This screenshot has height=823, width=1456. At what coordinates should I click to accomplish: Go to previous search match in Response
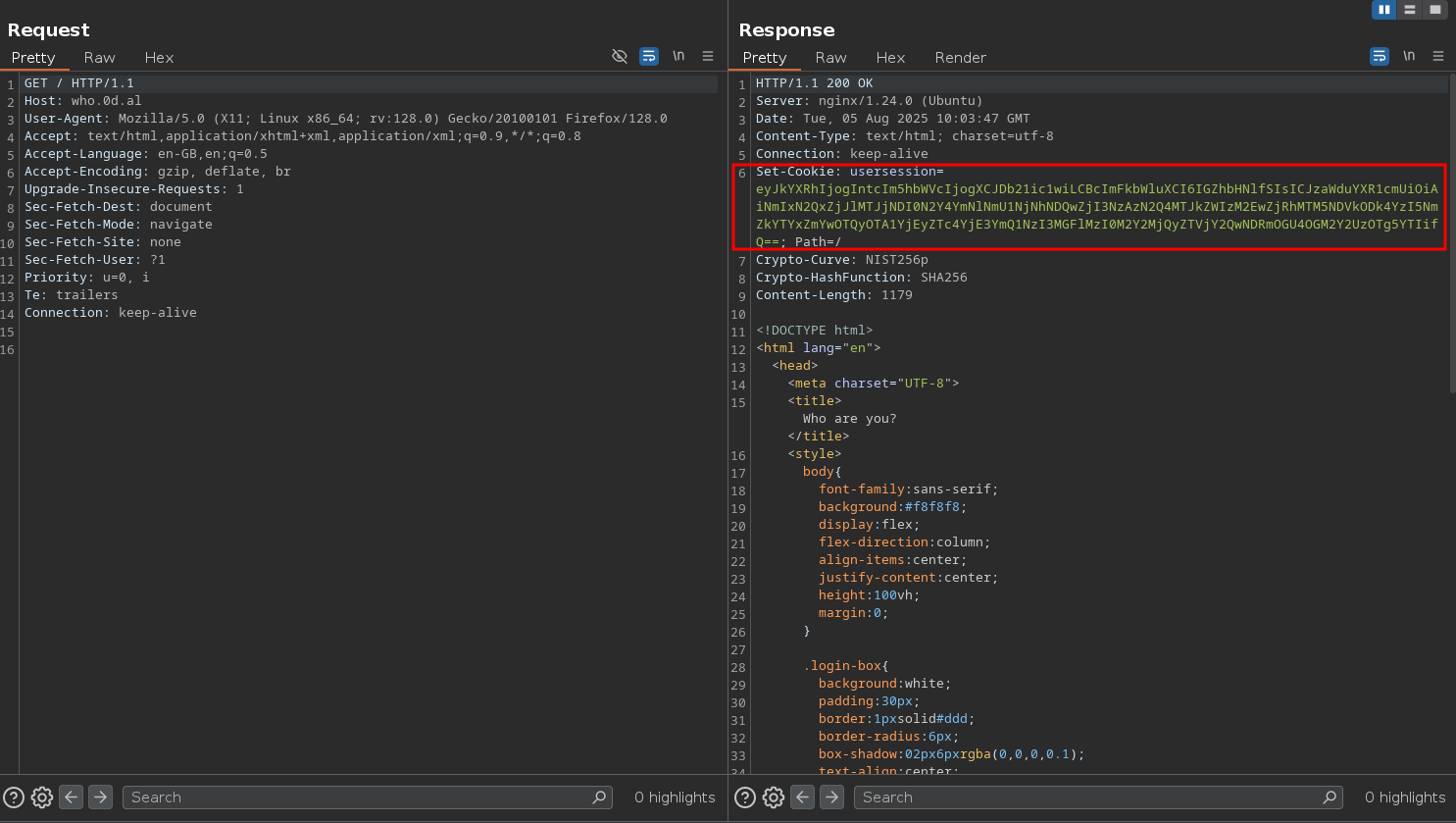click(802, 797)
